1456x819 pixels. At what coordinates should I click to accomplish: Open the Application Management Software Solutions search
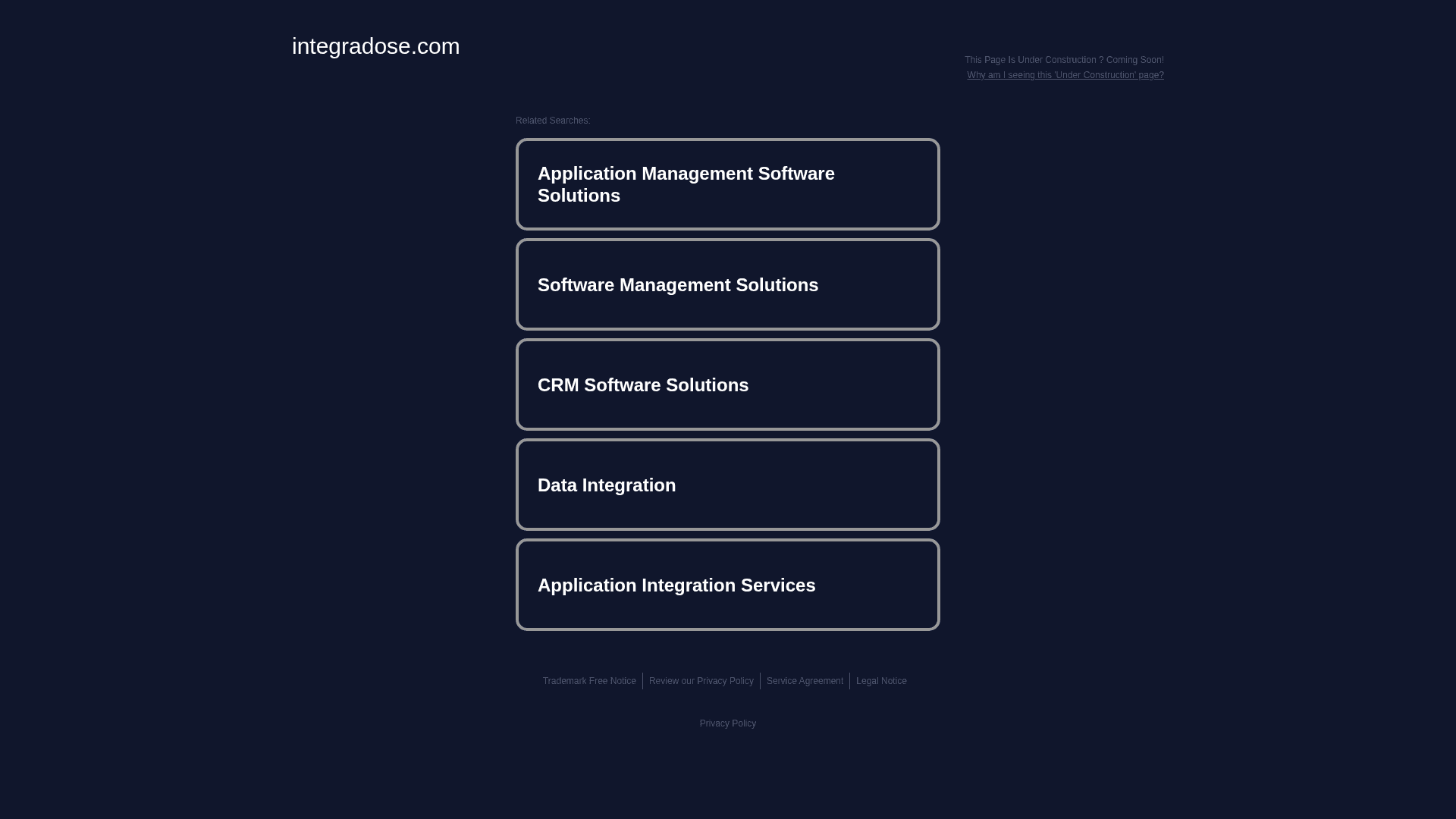[x=726, y=184]
